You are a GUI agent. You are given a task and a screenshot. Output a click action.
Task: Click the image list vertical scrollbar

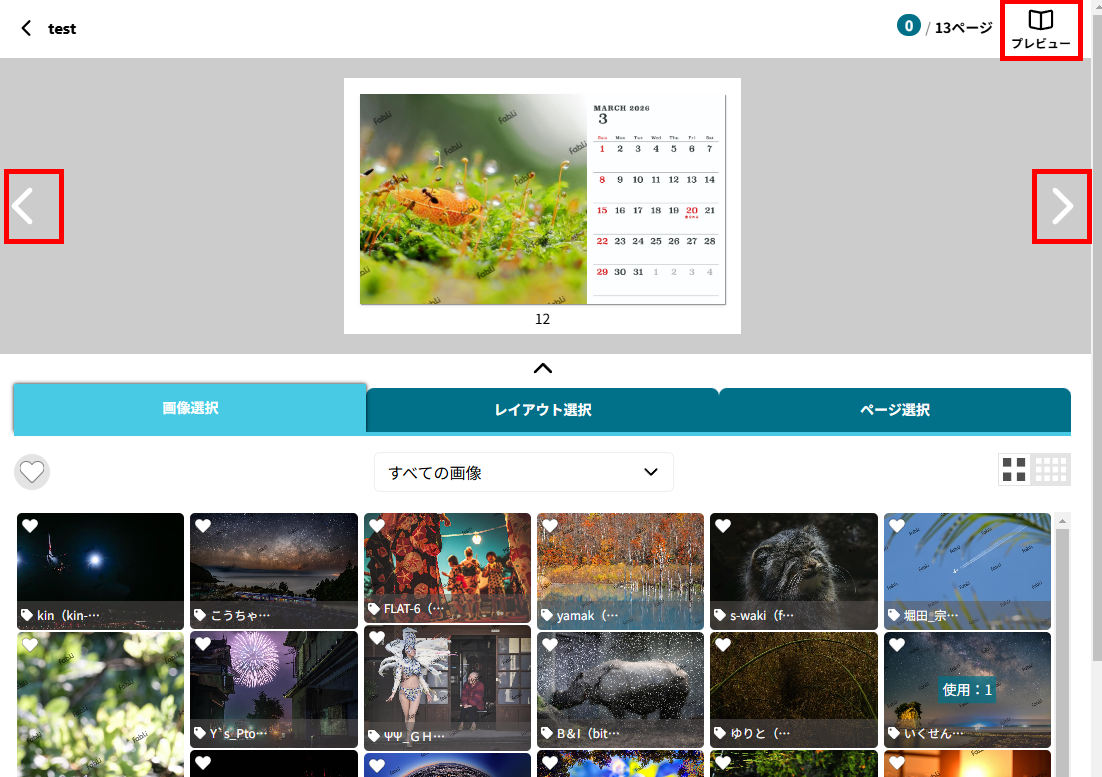pyautogui.click(x=1062, y=640)
